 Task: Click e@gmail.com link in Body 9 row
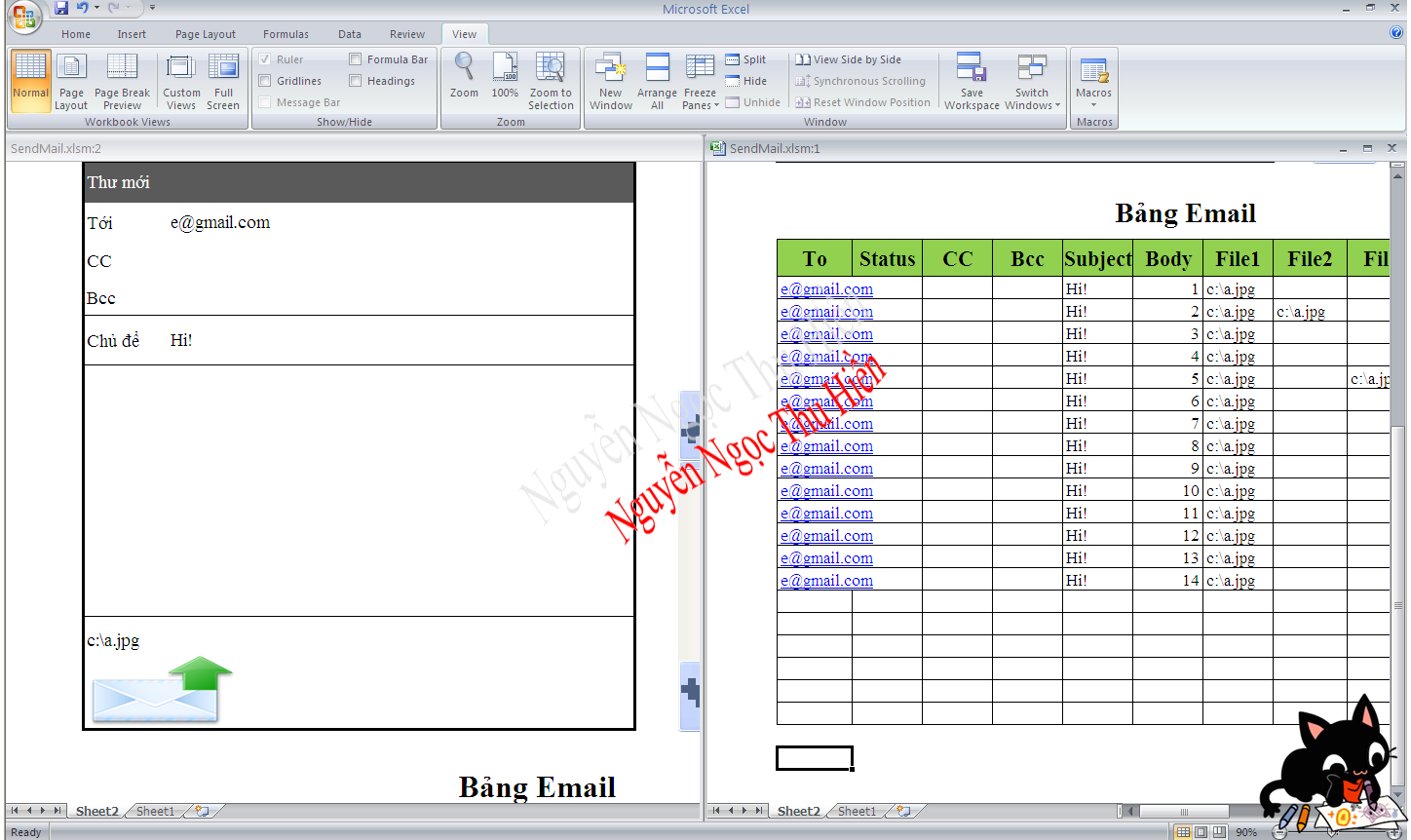pyautogui.click(x=826, y=469)
